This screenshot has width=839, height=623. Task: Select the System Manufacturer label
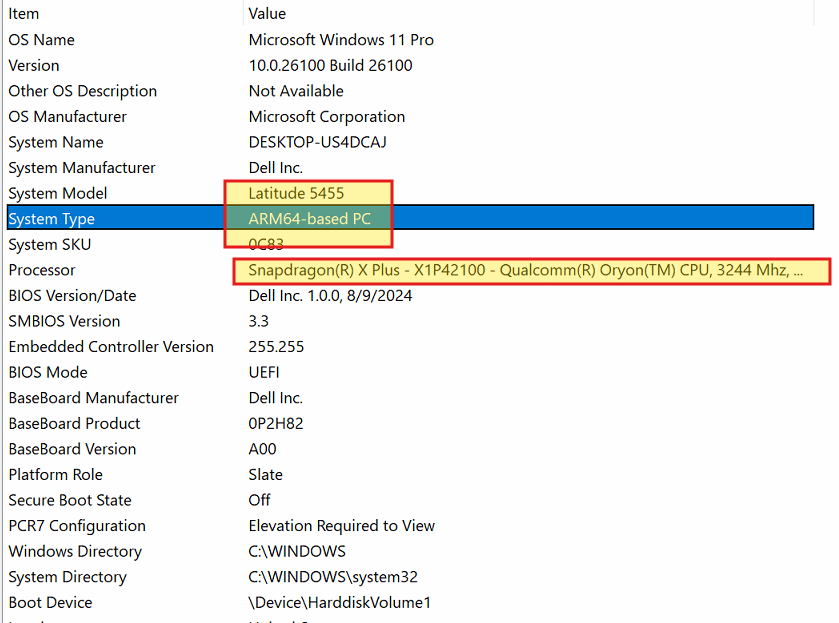click(82, 168)
